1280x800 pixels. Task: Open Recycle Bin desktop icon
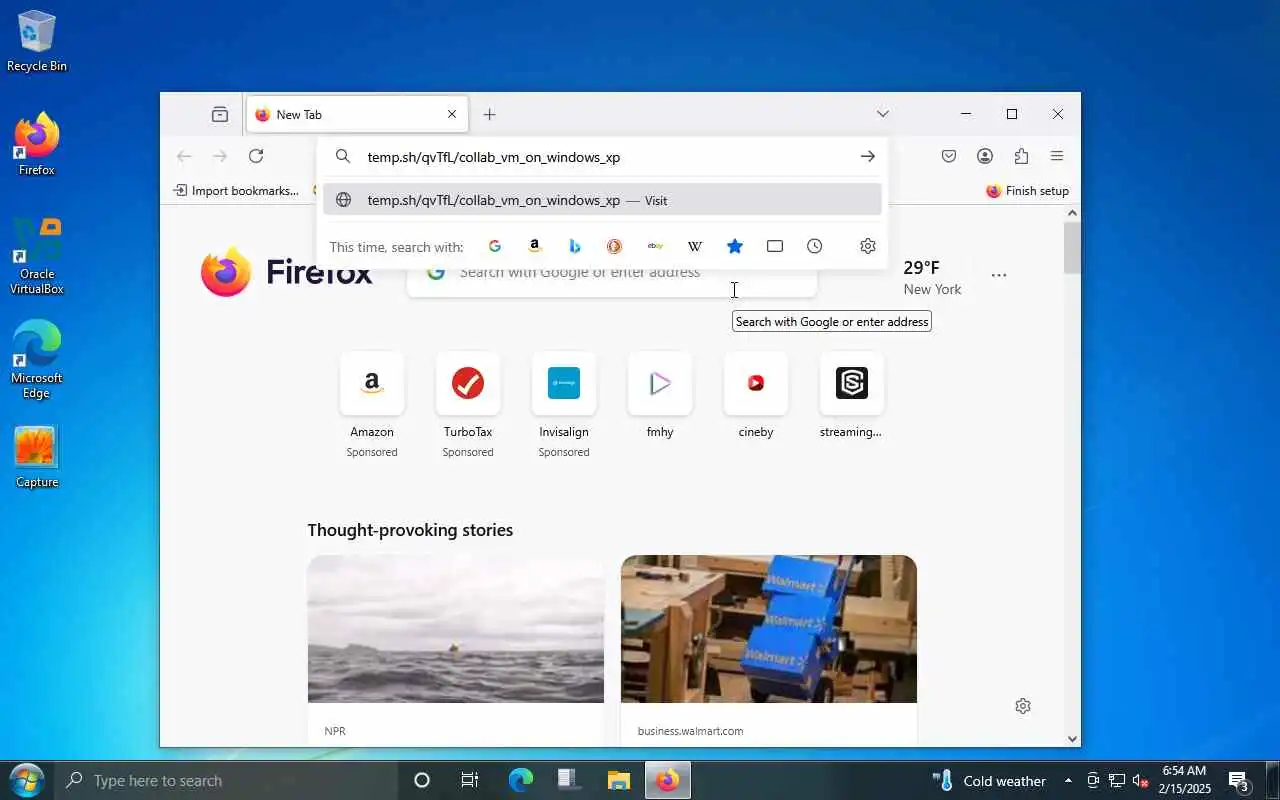pyautogui.click(x=37, y=40)
